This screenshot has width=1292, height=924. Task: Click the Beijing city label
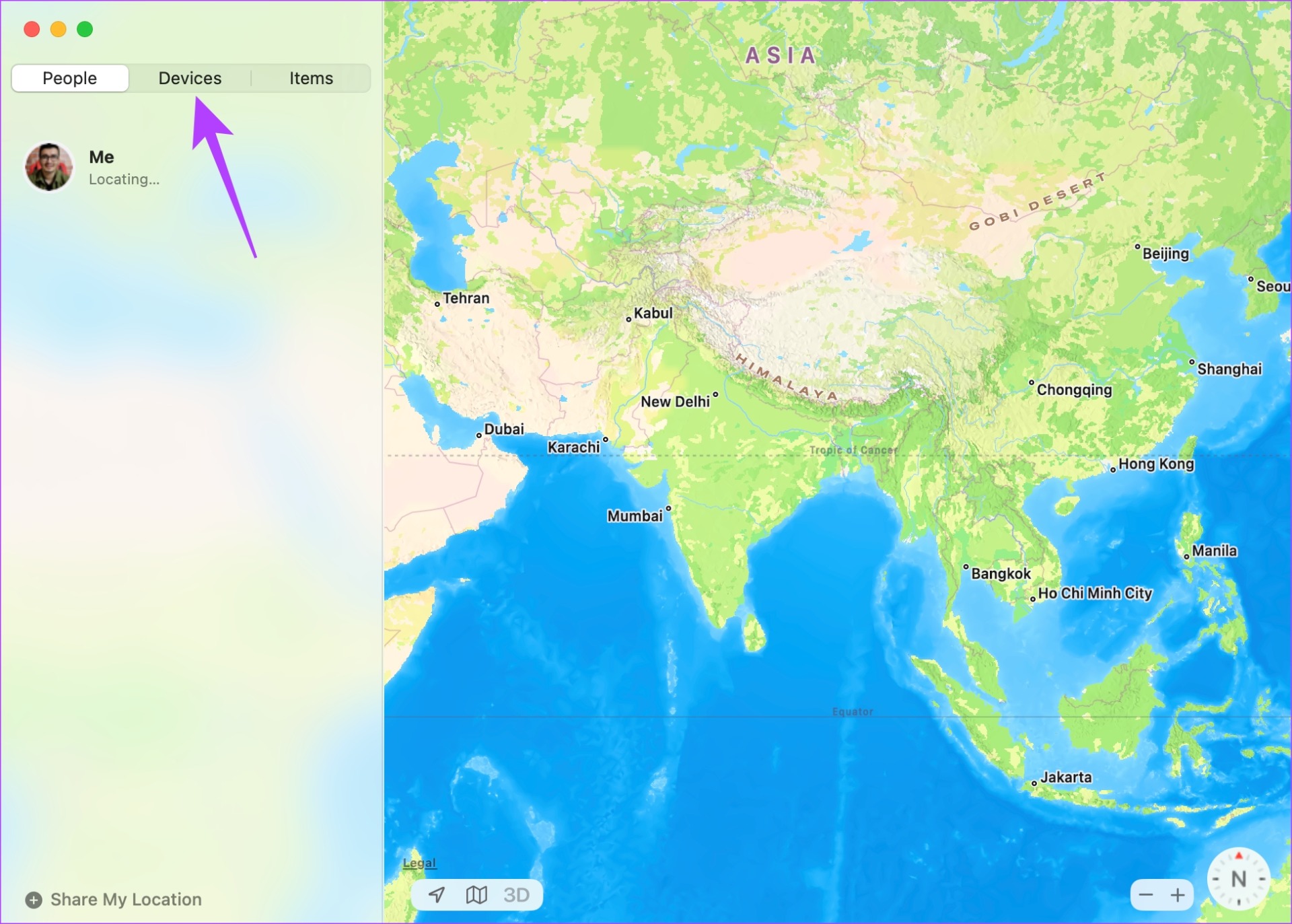[x=1165, y=254]
